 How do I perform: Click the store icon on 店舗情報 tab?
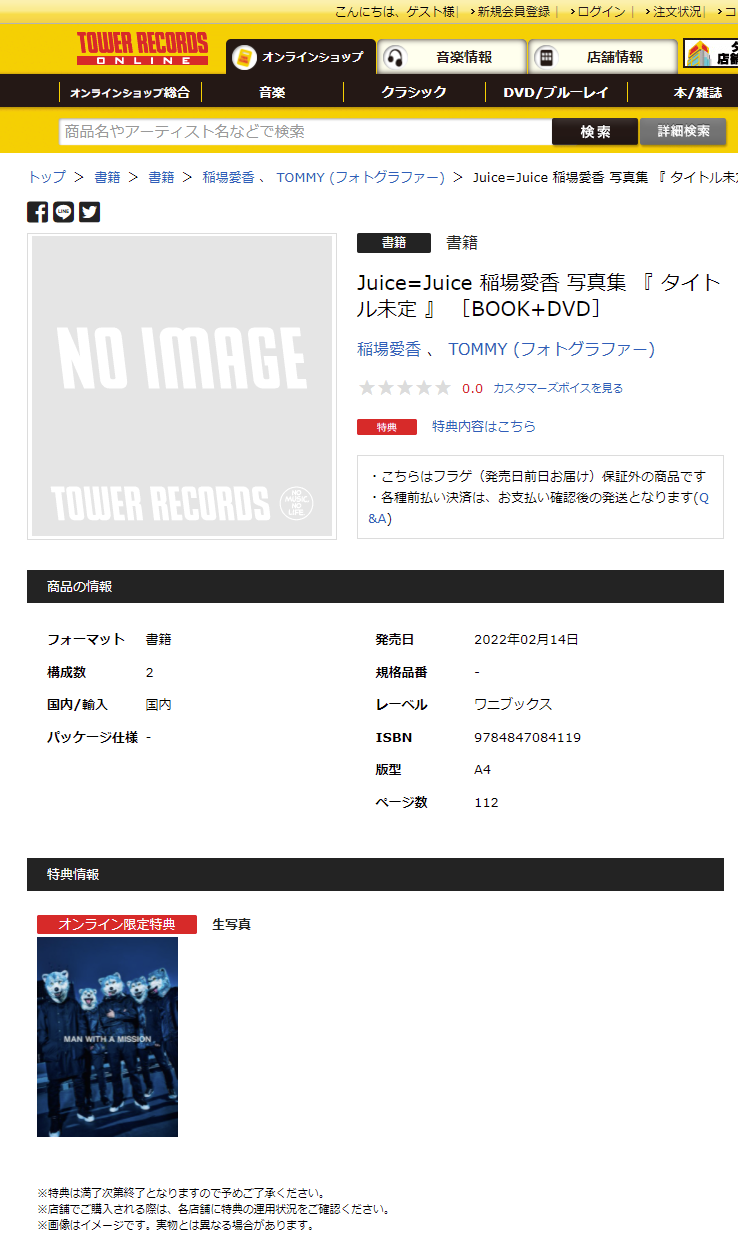click(x=546, y=57)
